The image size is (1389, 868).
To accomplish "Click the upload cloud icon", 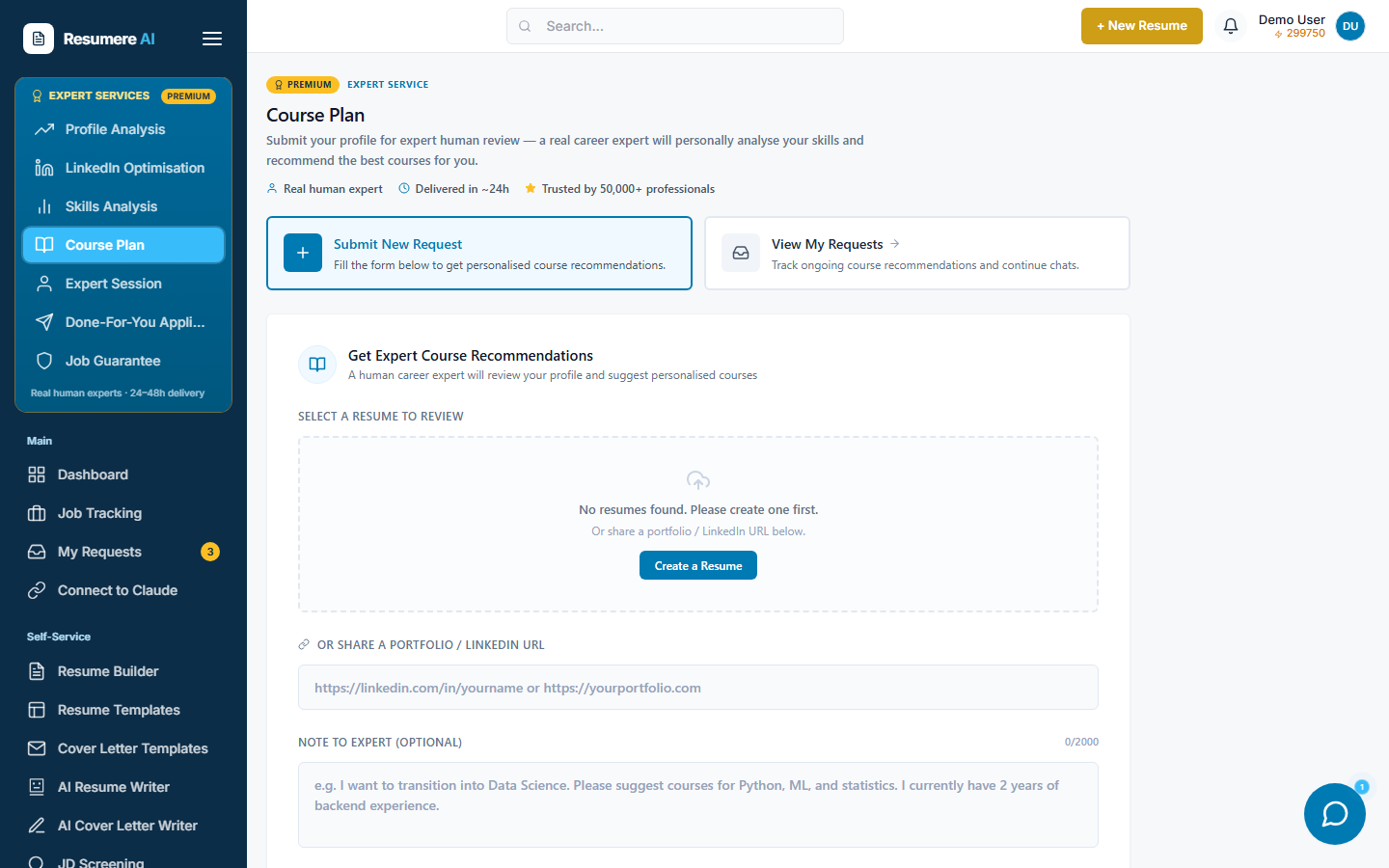I will coord(698,480).
